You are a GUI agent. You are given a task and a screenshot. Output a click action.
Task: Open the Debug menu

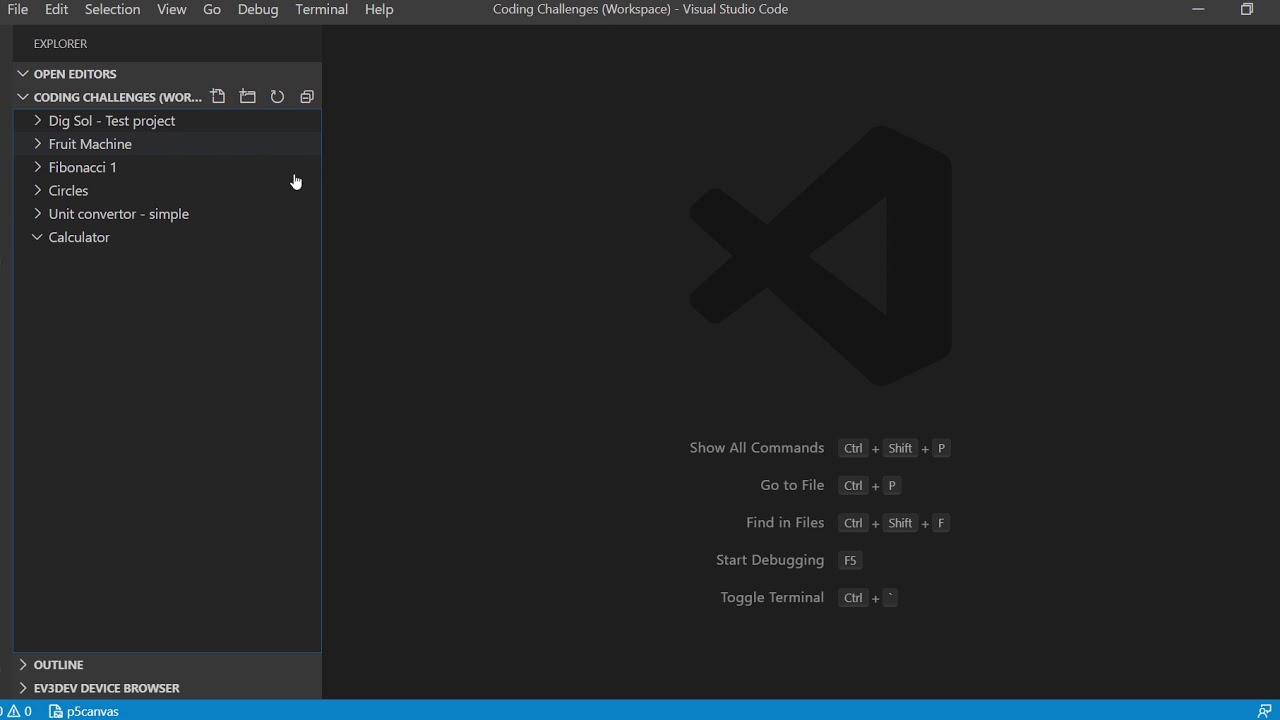coord(258,9)
